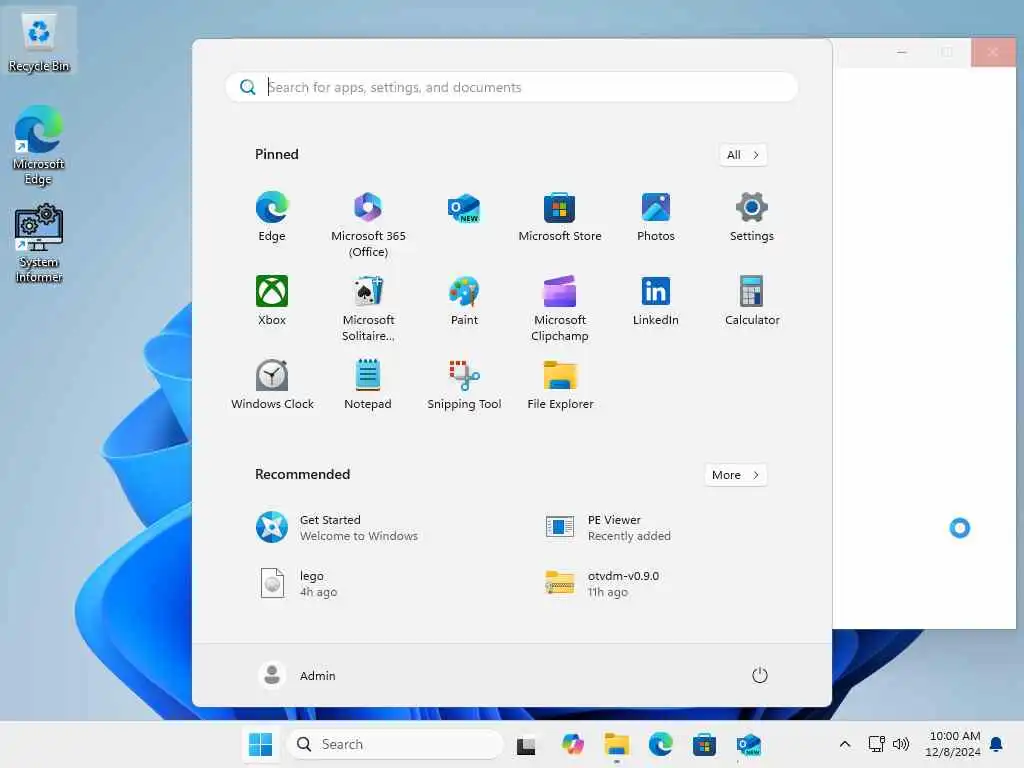The image size is (1024, 768).
Task: Open Microsoft Solitaire Collection
Action: (x=368, y=308)
